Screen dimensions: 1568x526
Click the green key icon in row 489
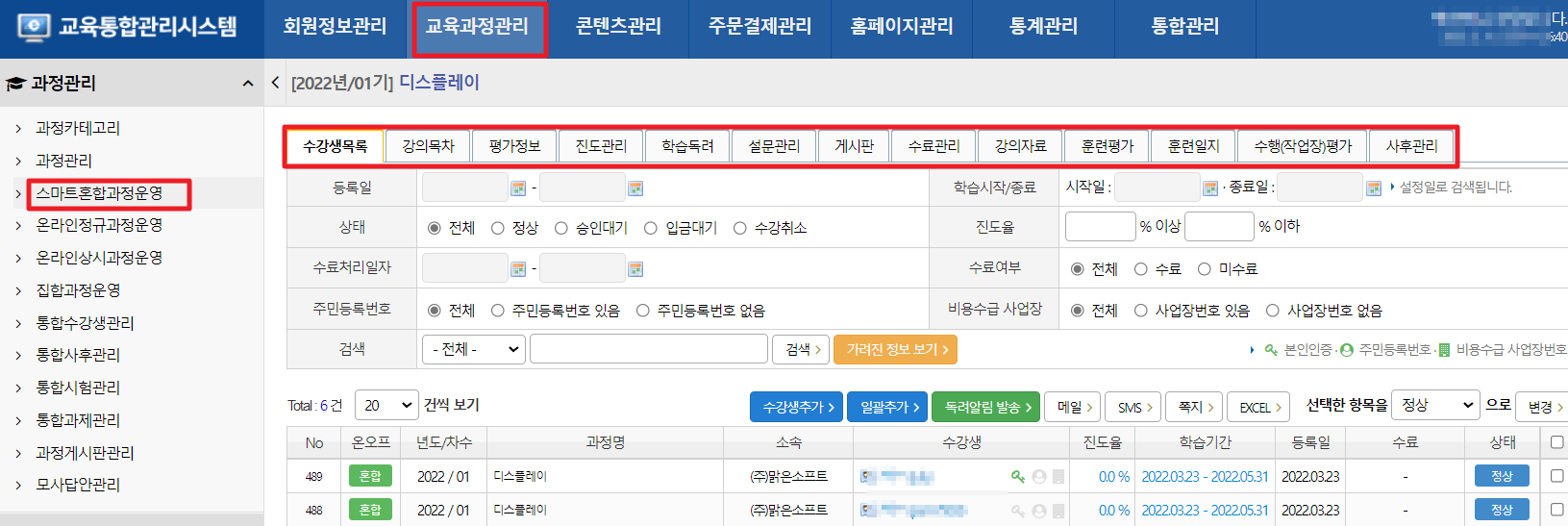click(x=1017, y=477)
